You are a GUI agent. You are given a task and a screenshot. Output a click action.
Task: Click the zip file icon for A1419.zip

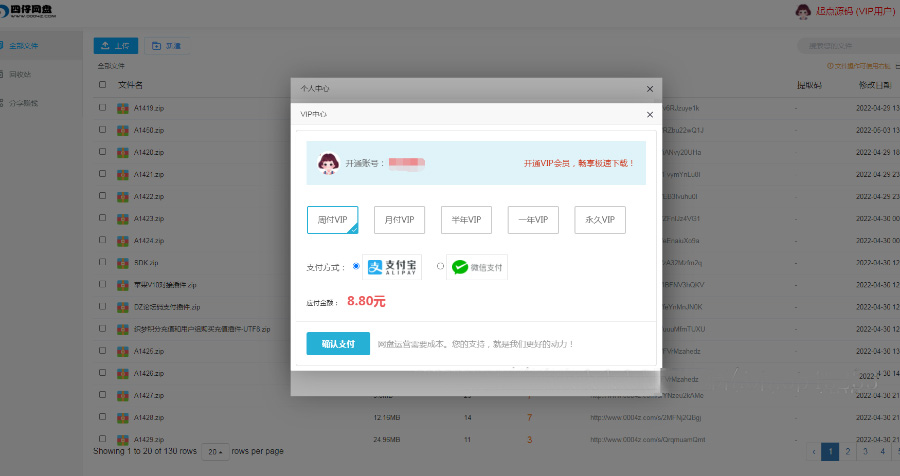[x=123, y=108]
